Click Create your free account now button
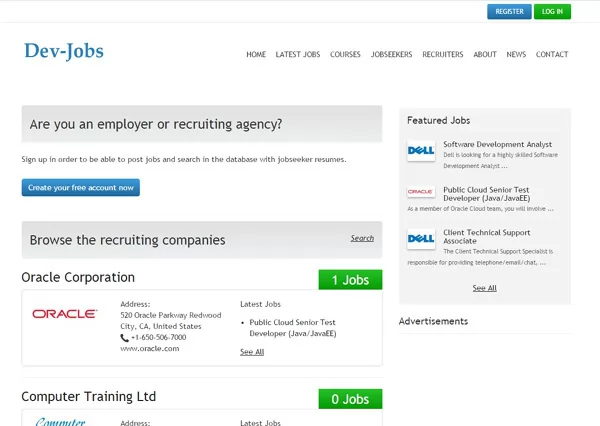600x426 pixels. (x=81, y=188)
